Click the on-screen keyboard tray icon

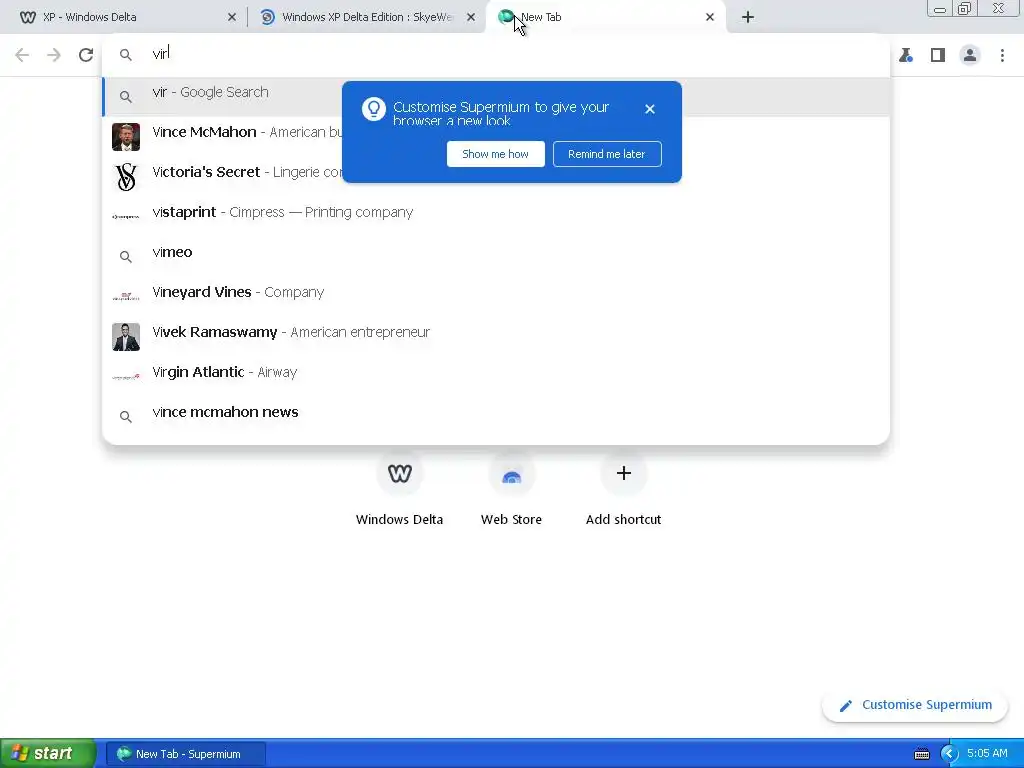point(921,754)
